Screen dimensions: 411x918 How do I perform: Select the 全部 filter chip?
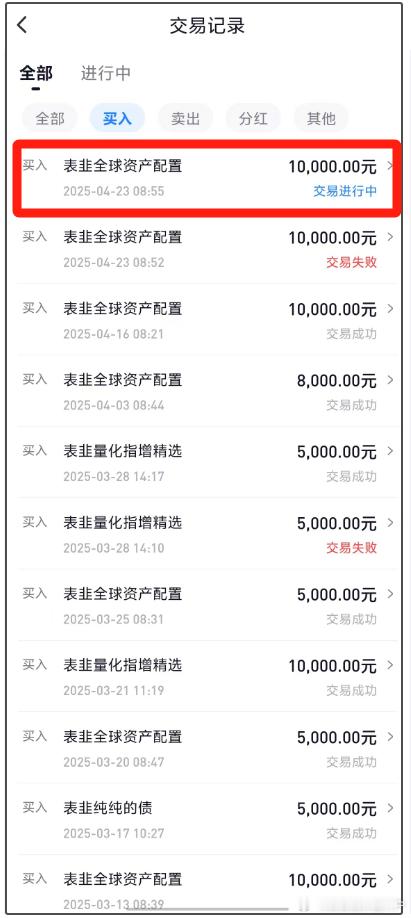pos(50,119)
